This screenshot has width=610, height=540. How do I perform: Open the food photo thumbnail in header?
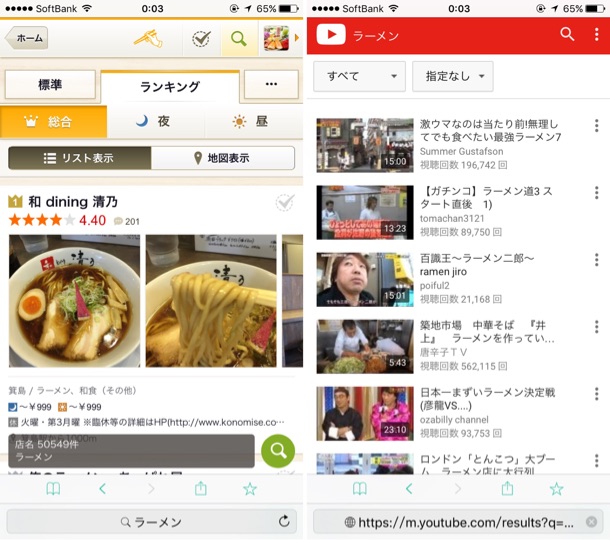pyautogui.click(x=276, y=38)
